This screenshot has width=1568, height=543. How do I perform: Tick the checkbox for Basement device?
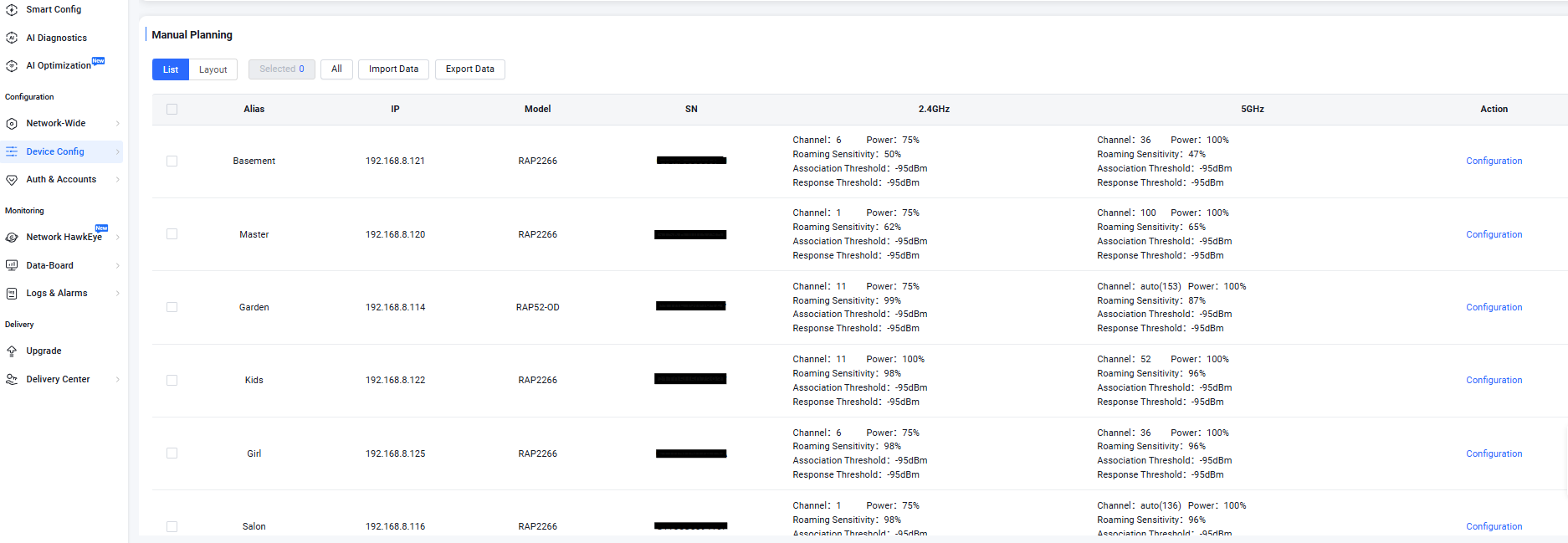pyautogui.click(x=172, y=161)
